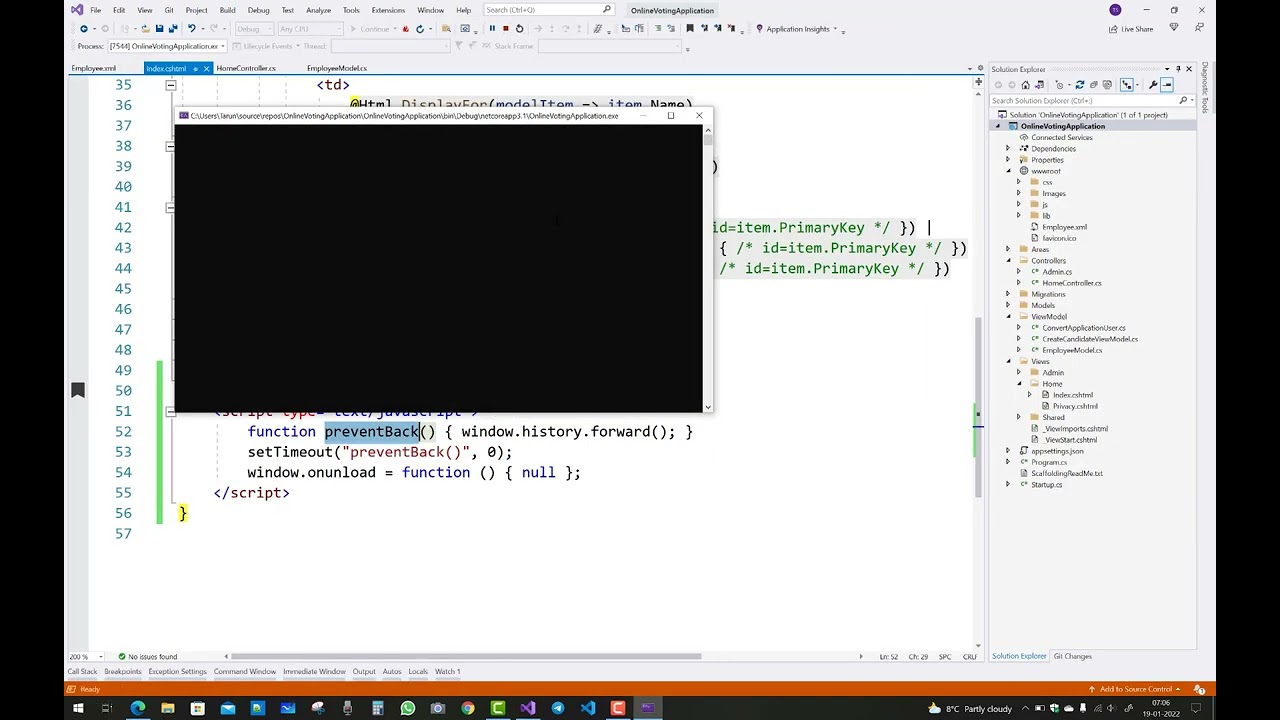Click Search Solution Explorer field

pyautogui.click(x=1090, y=100)
